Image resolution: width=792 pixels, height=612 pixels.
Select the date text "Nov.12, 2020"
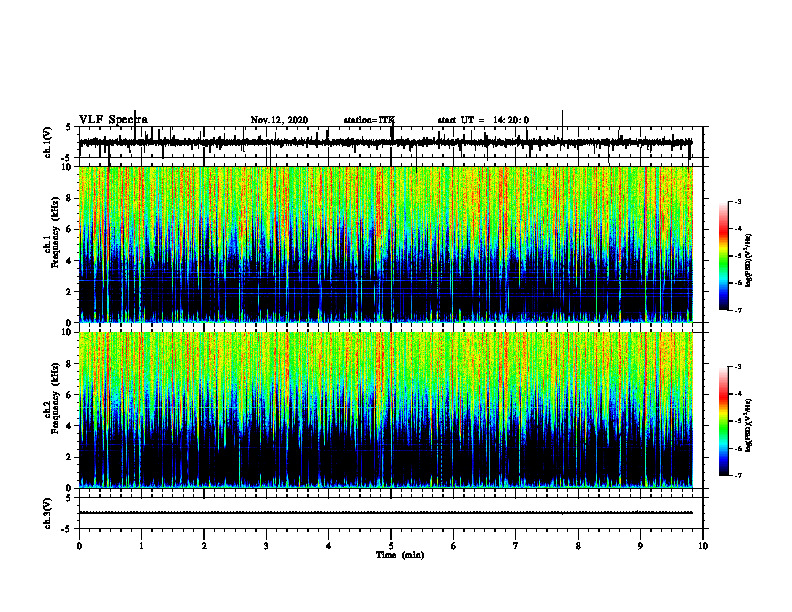279,120
